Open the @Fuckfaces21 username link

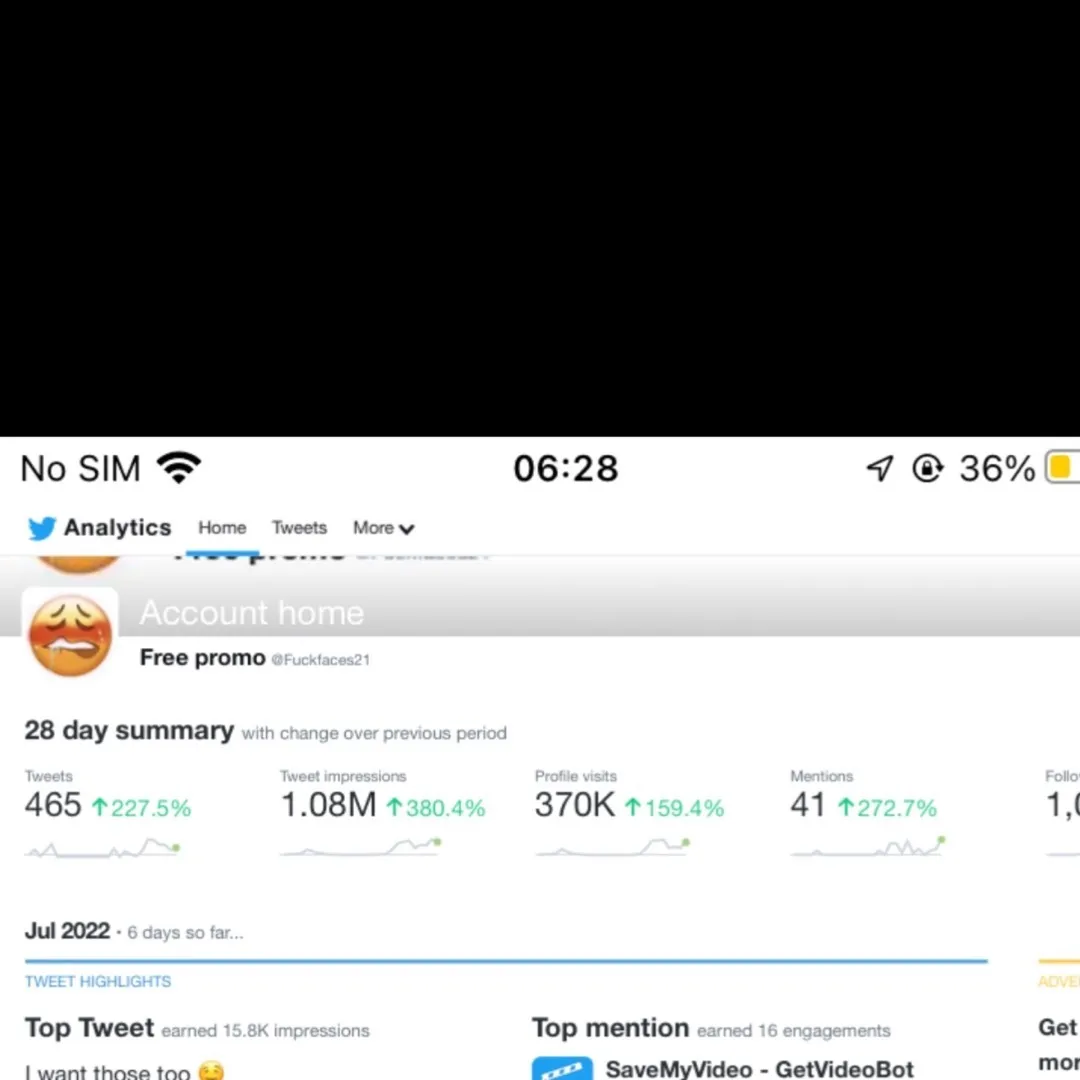322,659
